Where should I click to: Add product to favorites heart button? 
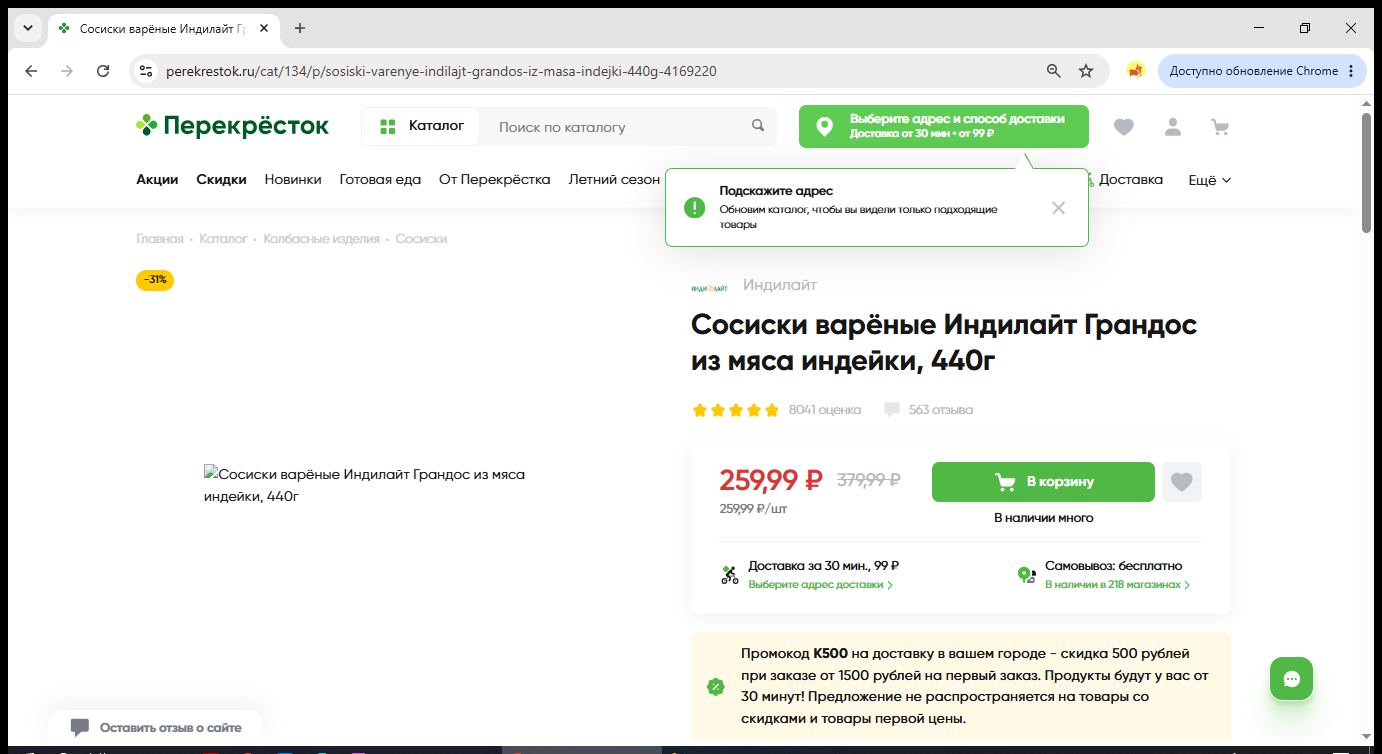coord(1182,482)
